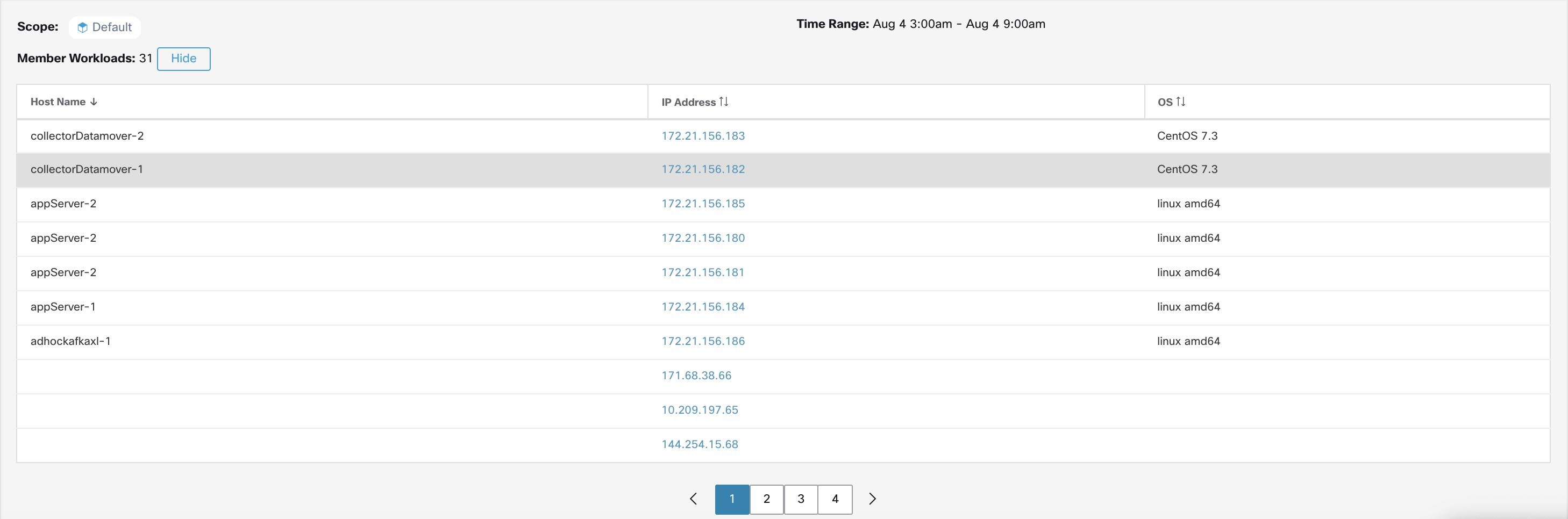
Task: Open page 2 of workloads
Action: click(x=766, y=499)
